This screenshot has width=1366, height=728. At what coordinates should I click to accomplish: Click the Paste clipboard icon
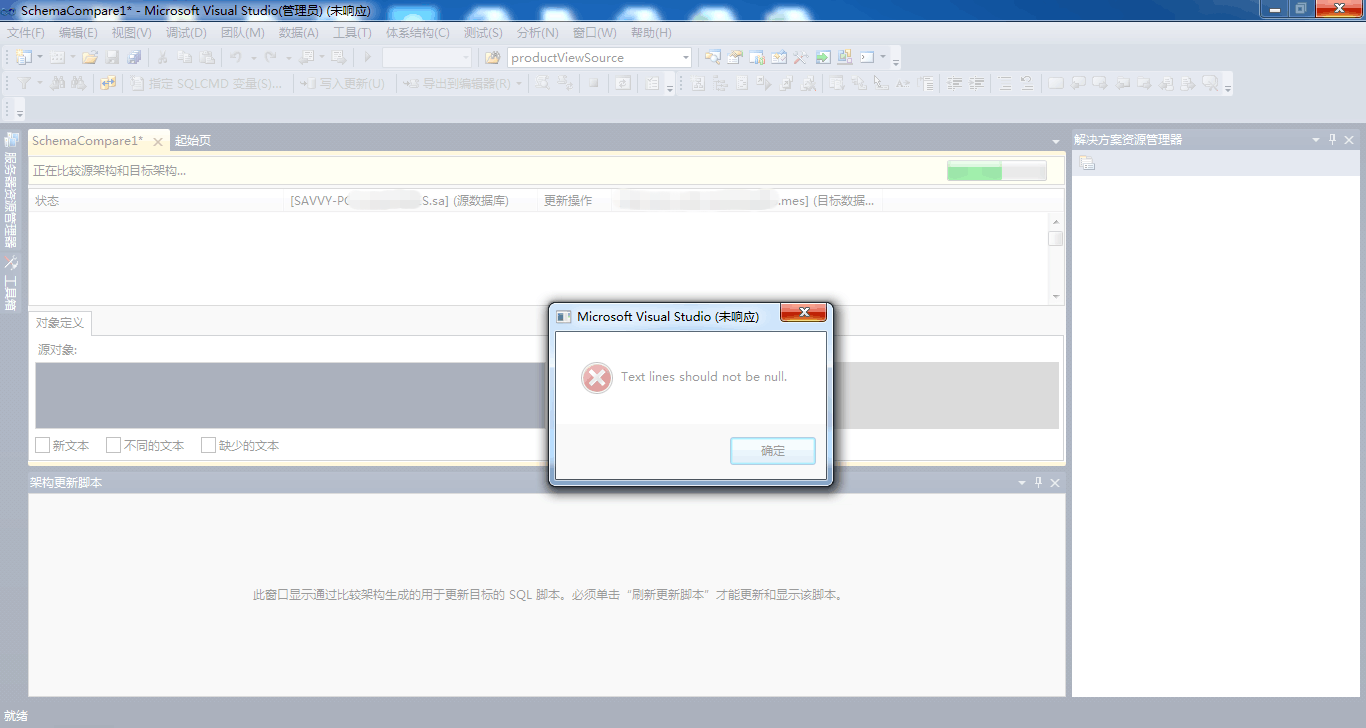pyautogui.click(x=206, y=57)
